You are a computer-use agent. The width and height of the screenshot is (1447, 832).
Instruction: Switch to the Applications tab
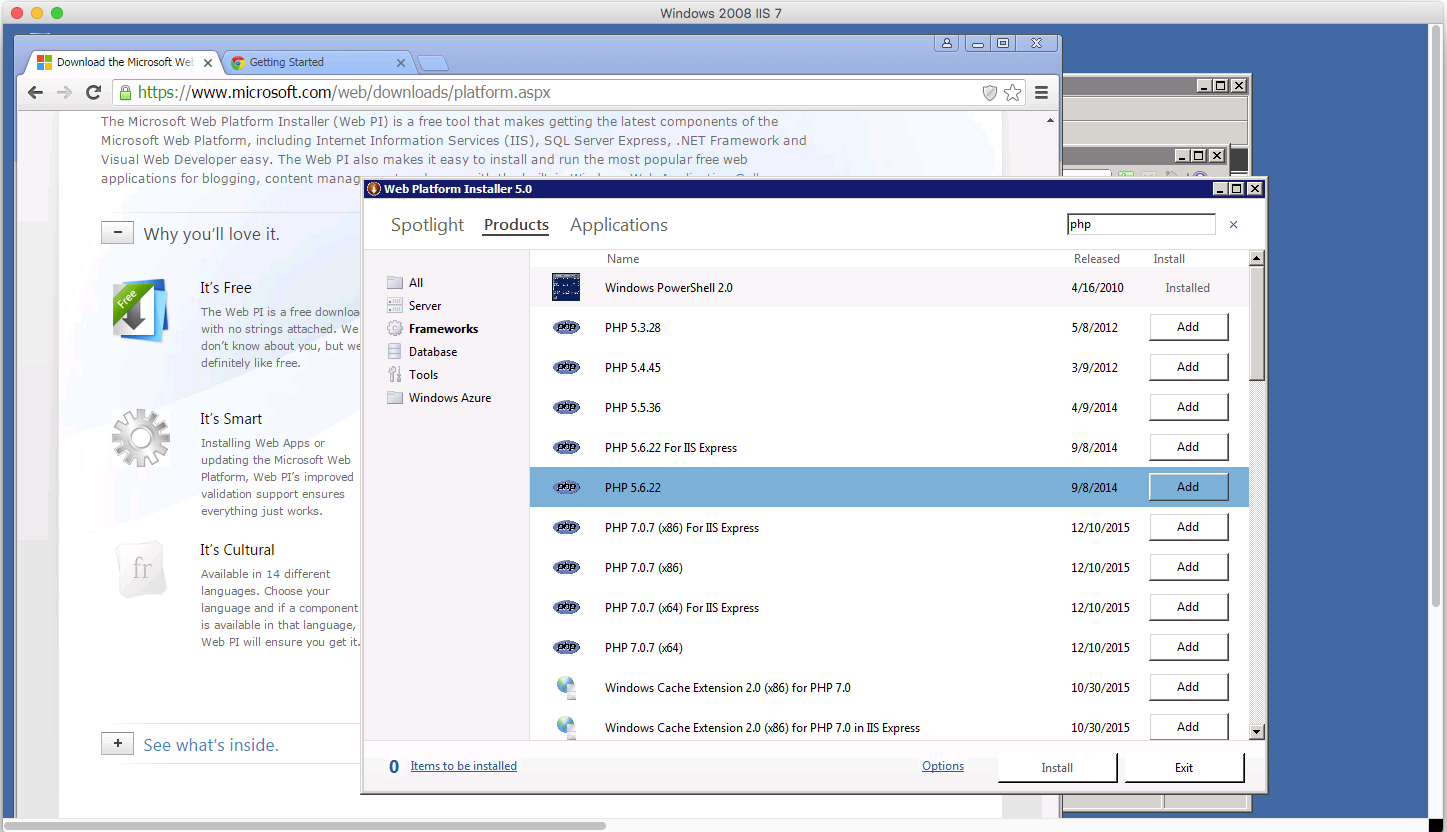[619, 225]
